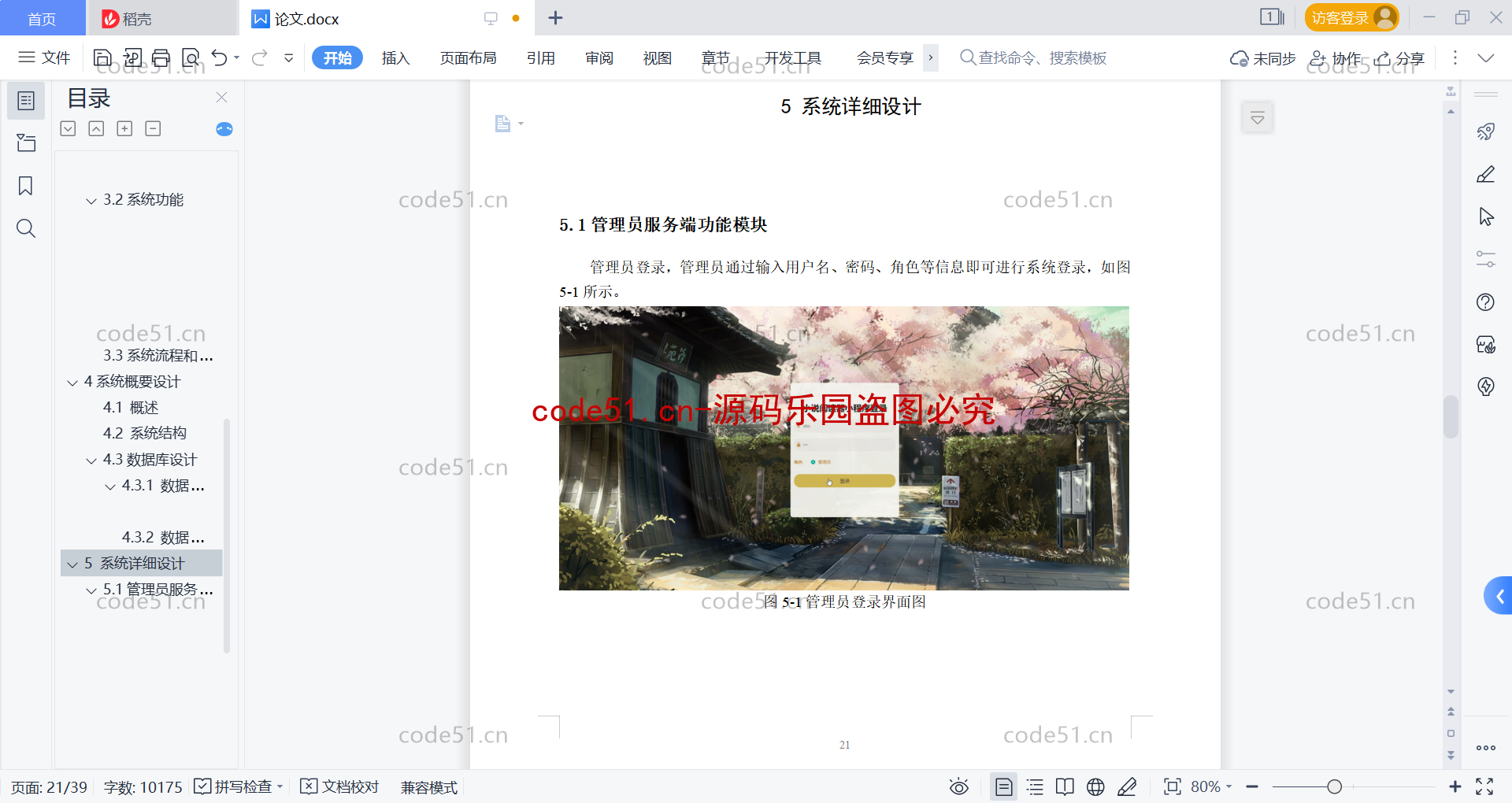Click the 未同步 sync status button
1512x803 pixels.
coord(1263,58)
